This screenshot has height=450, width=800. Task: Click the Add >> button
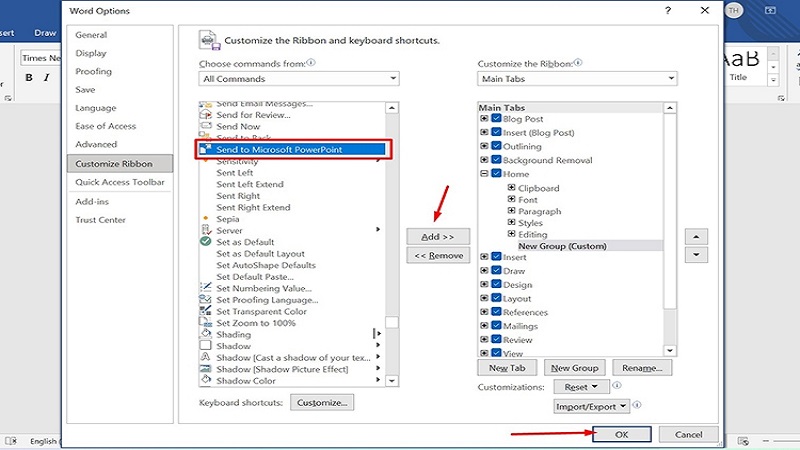point(438,237)
